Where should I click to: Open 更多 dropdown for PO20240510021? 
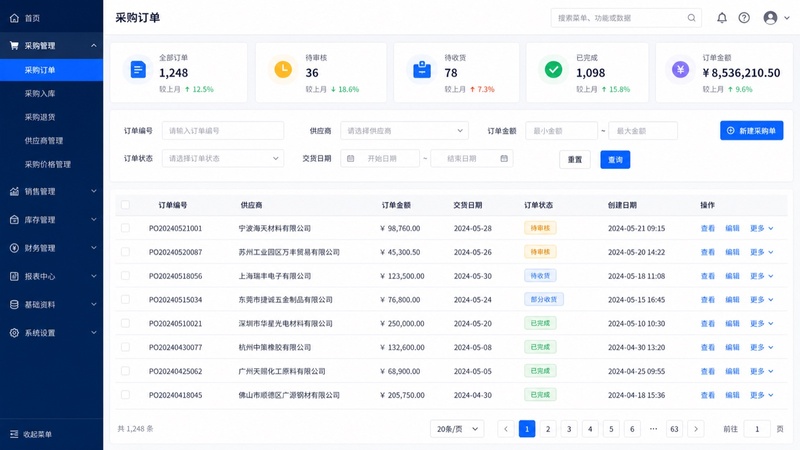click(x=762, y=323)
